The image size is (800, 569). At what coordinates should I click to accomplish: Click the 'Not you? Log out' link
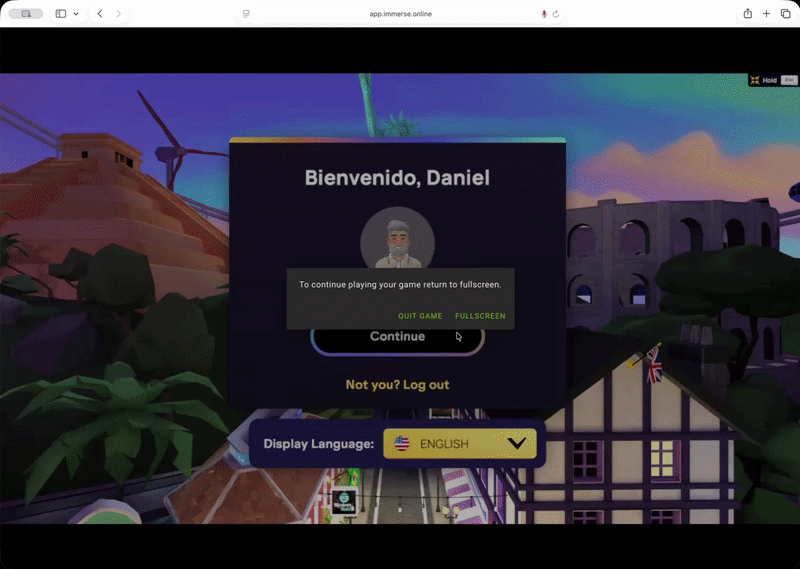397,385
